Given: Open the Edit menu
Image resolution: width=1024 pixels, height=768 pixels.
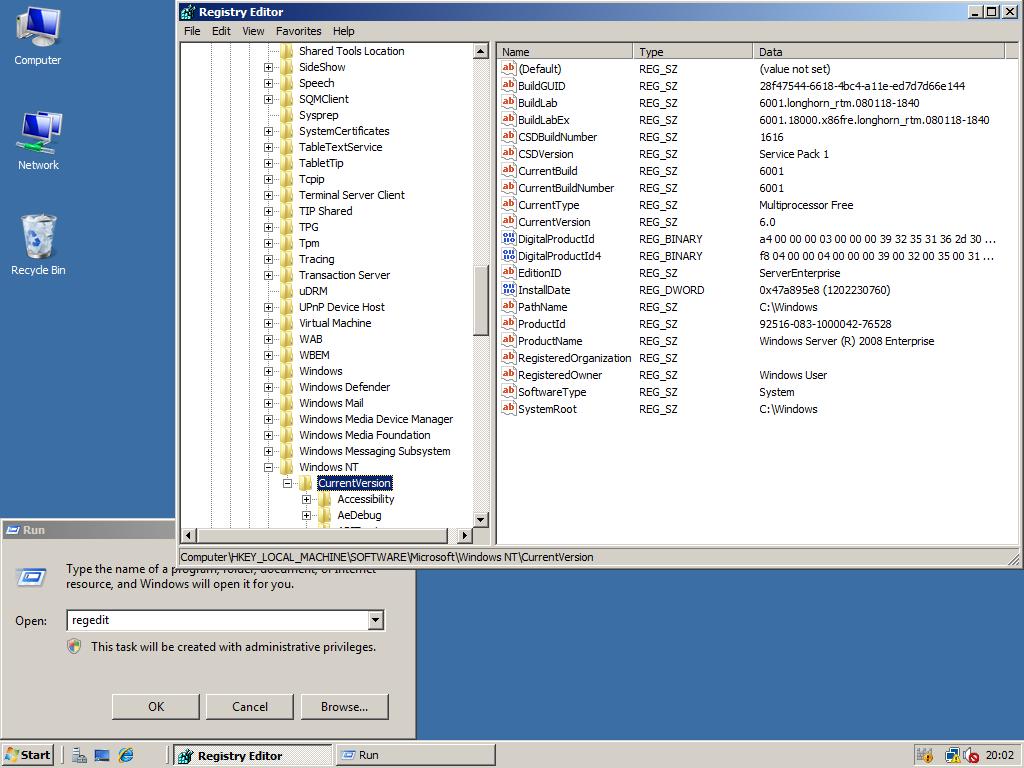Looking at the screenshot, I should [221, 31].
